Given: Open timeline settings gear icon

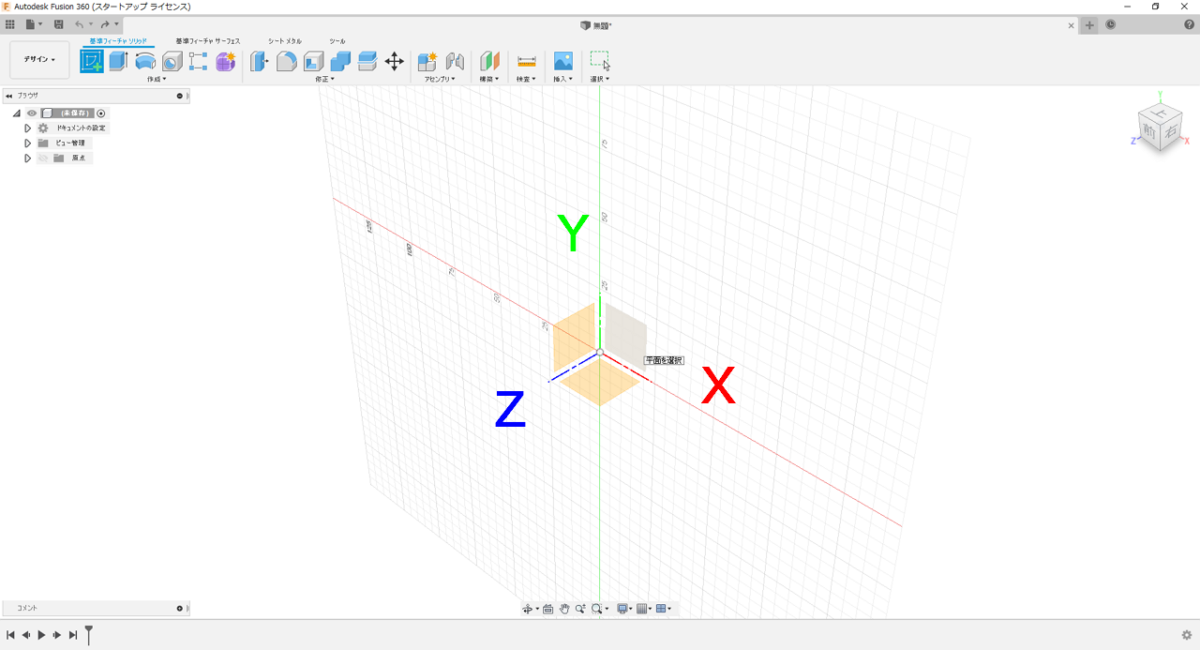Looking at the screenshot, I should coord(1187,634).
